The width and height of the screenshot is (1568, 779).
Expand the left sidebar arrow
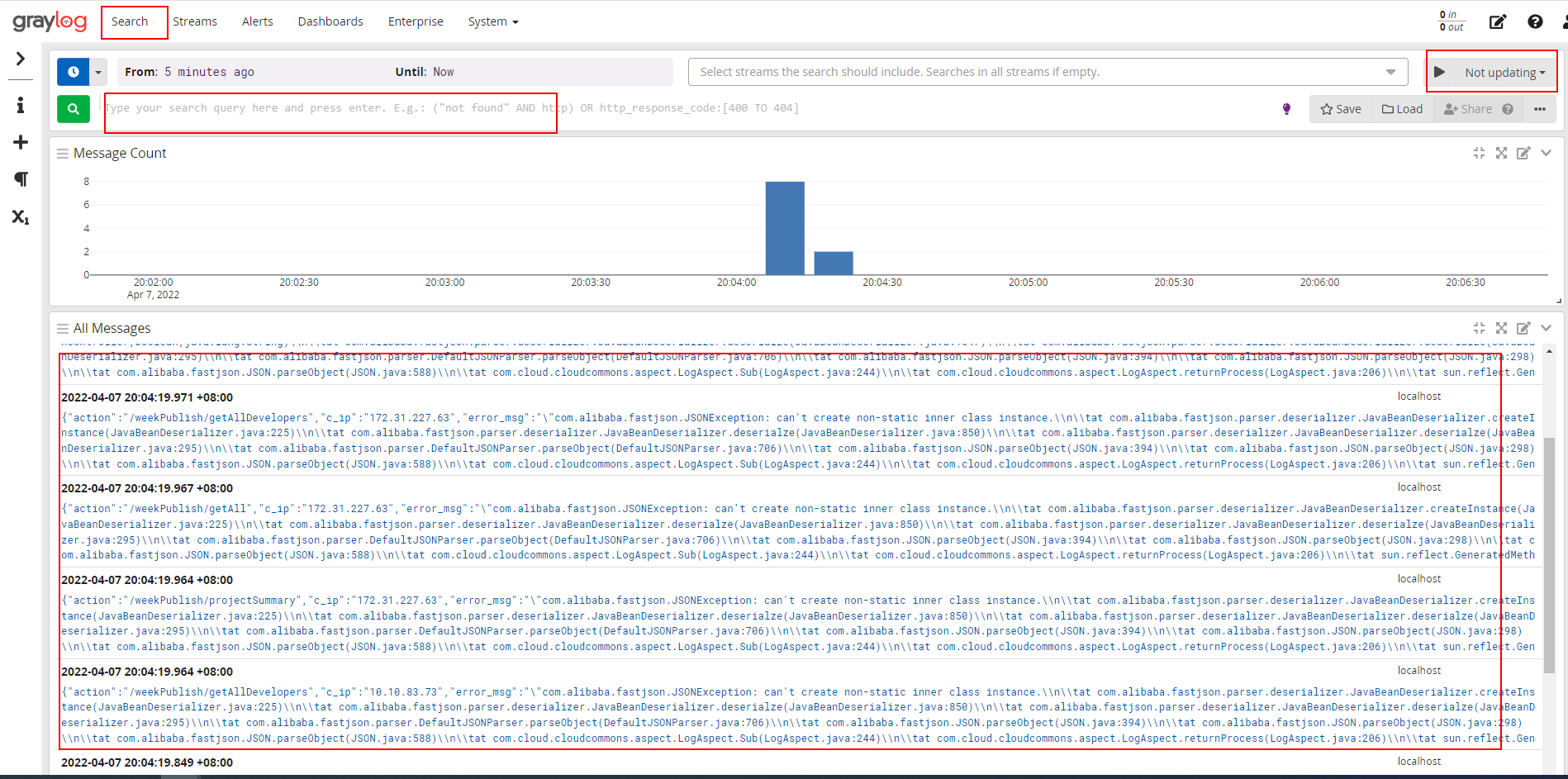click(21, 59)
